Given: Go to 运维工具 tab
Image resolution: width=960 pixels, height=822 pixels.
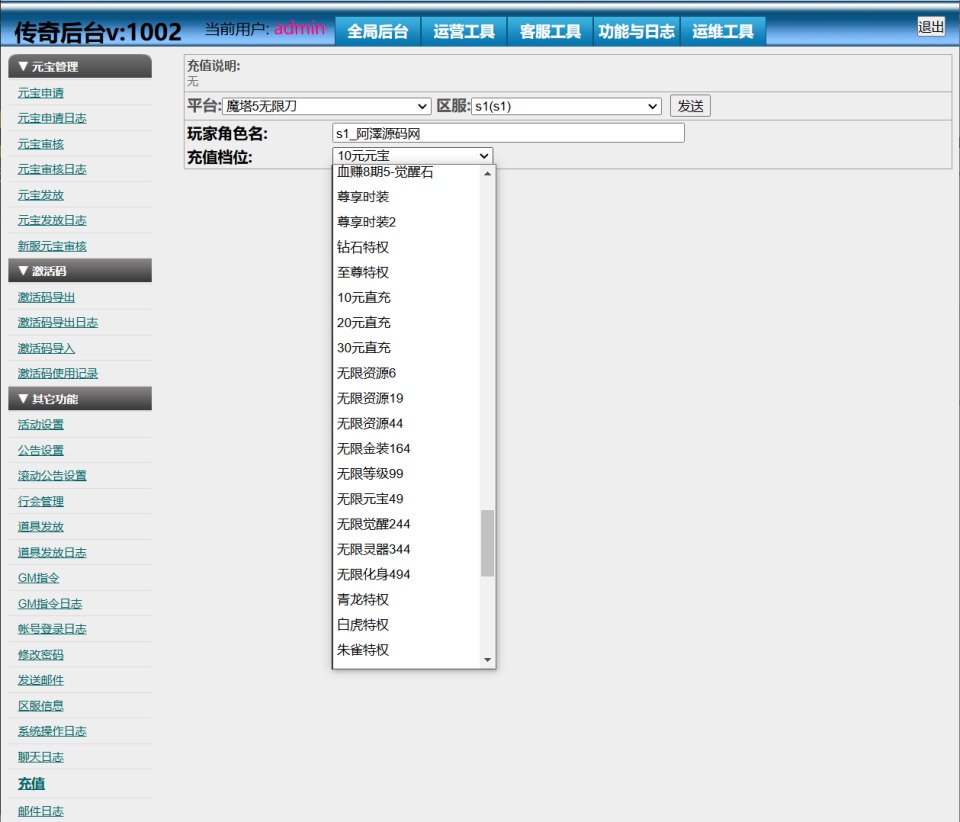Looking at the screenshot, I should pyautogui.click(x=723, y=31).
